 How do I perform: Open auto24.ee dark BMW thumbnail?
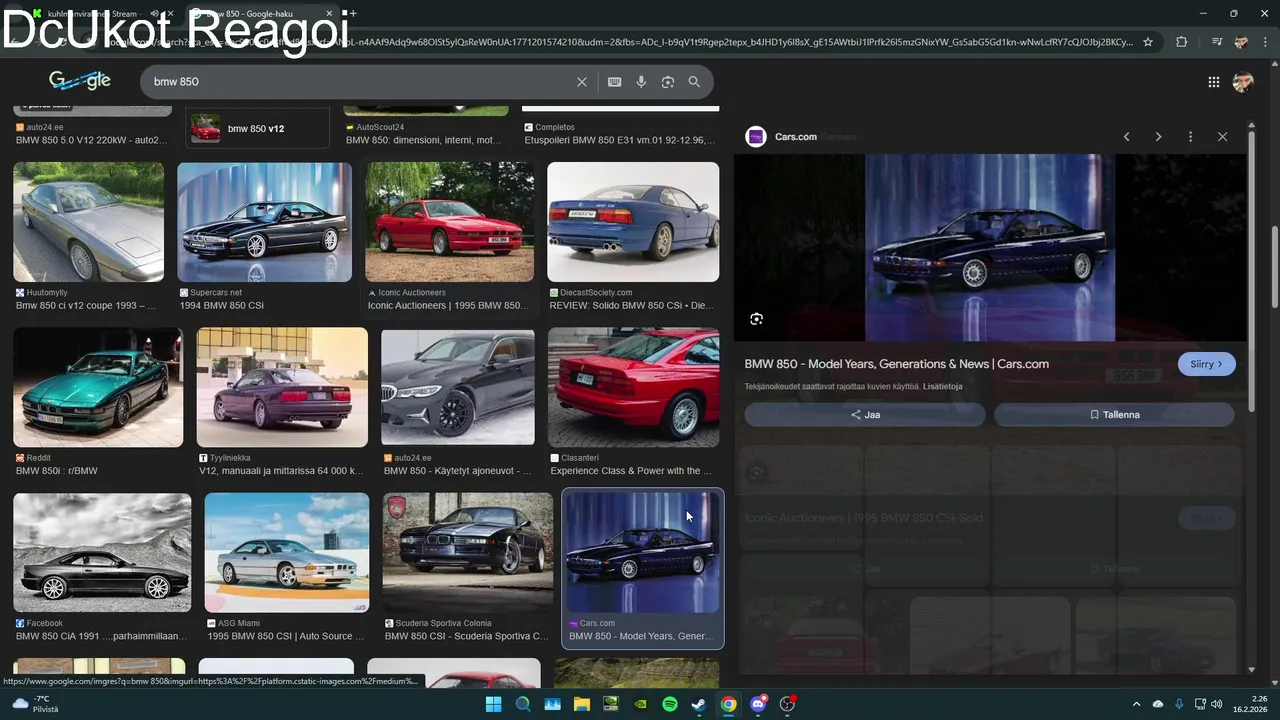pos(458,387)
